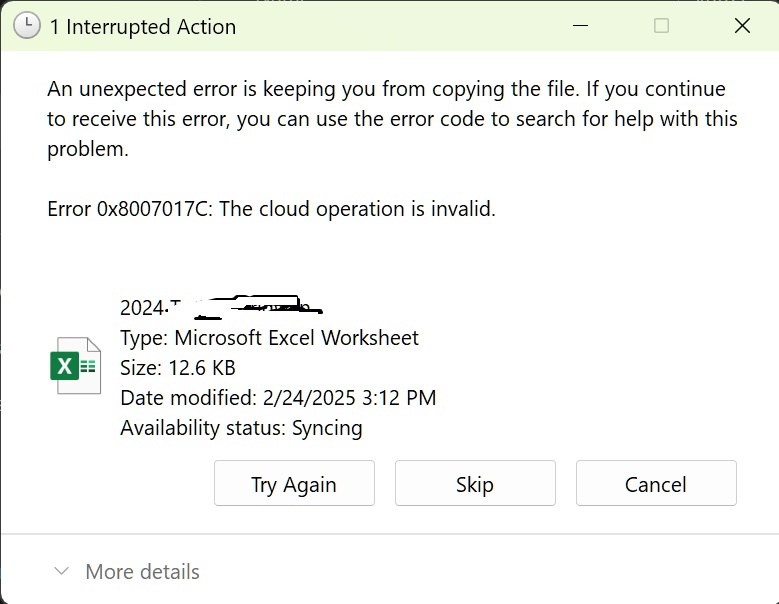Click the Date modified 2/24/2025 line
Image resolution: width=779 pixels, height=604 pixels.
tap(278, 397)
